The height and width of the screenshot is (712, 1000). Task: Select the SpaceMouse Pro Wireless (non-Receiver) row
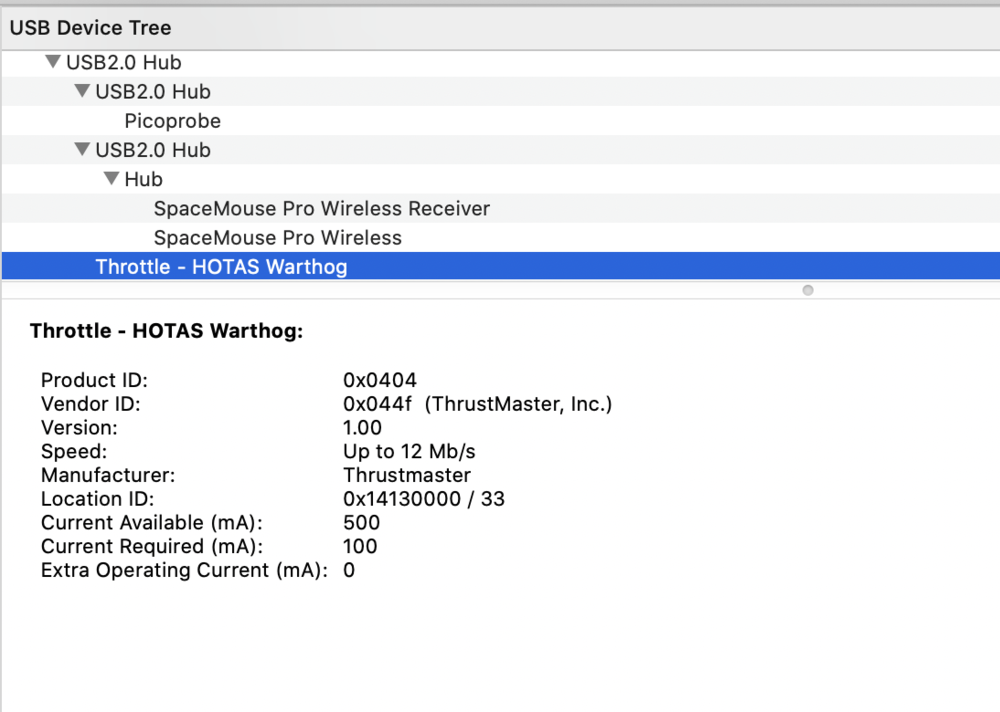[x=277, y=238]
